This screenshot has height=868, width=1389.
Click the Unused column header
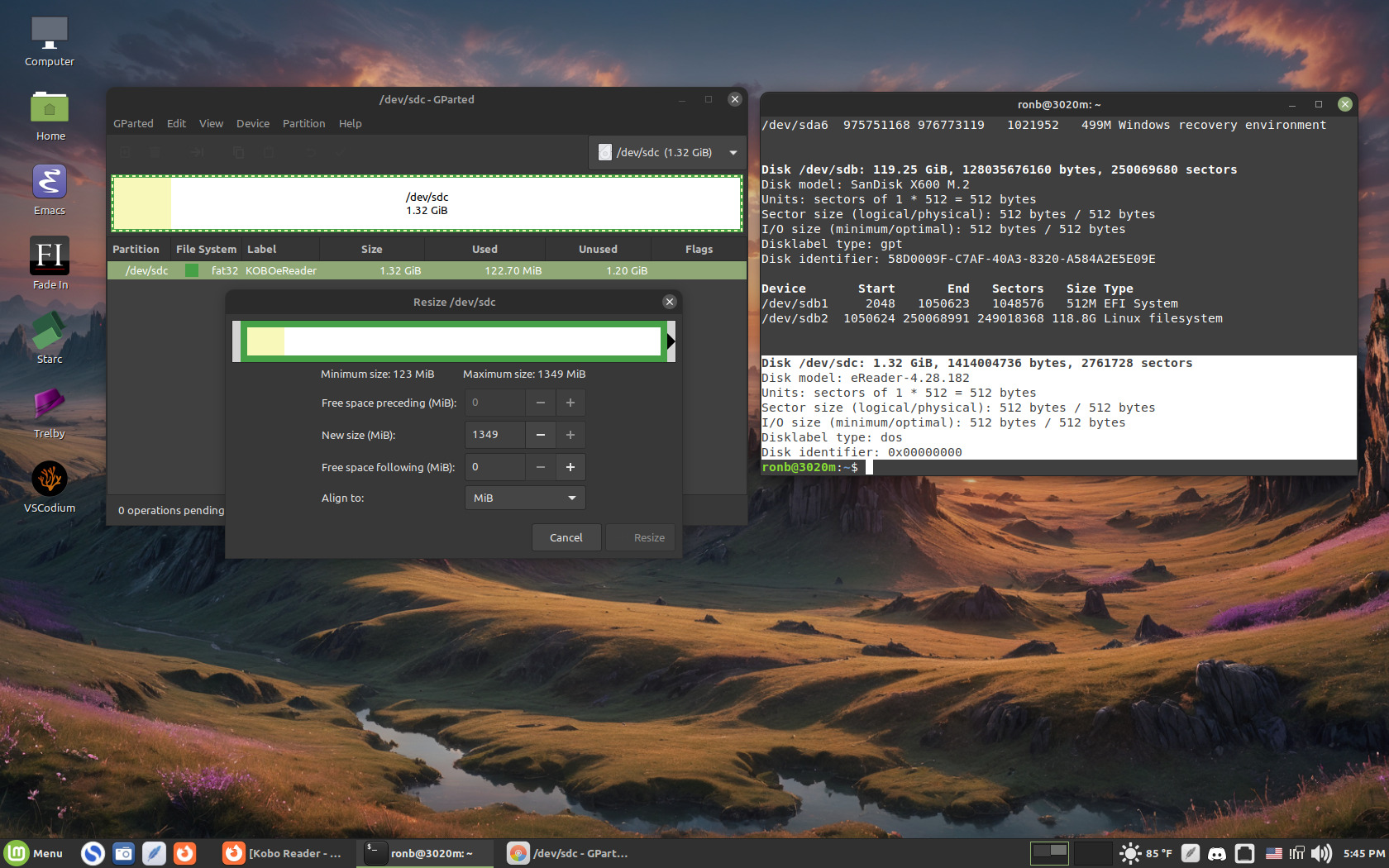coord(598,249)
